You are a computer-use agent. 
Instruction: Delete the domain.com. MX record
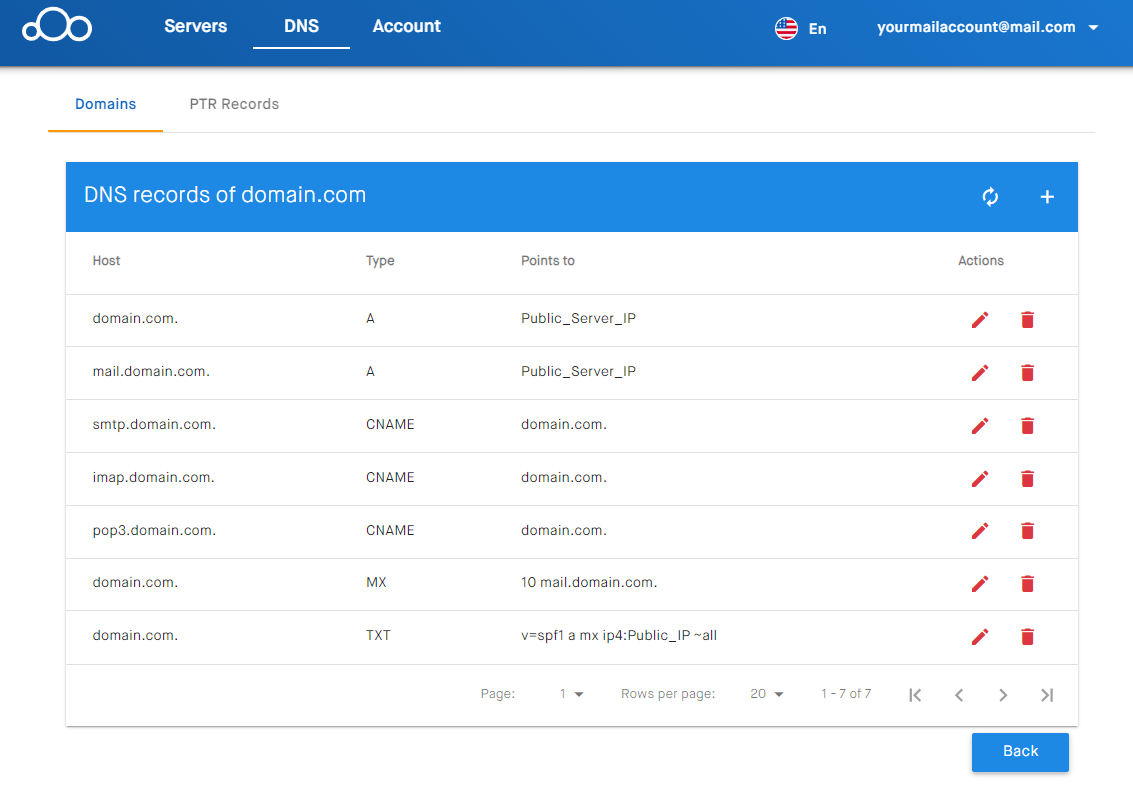[1027, 584]
